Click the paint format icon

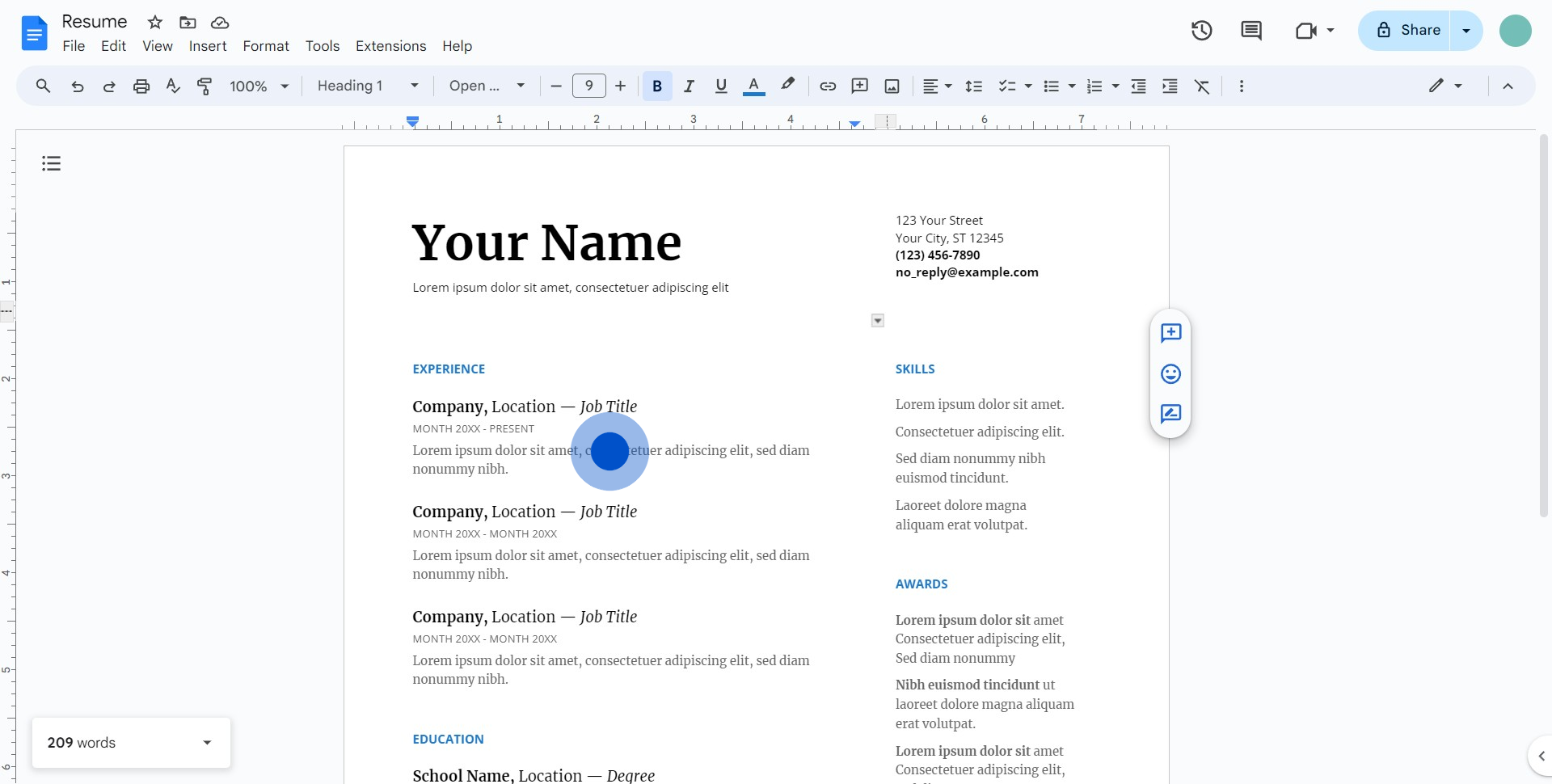[205, 86]
